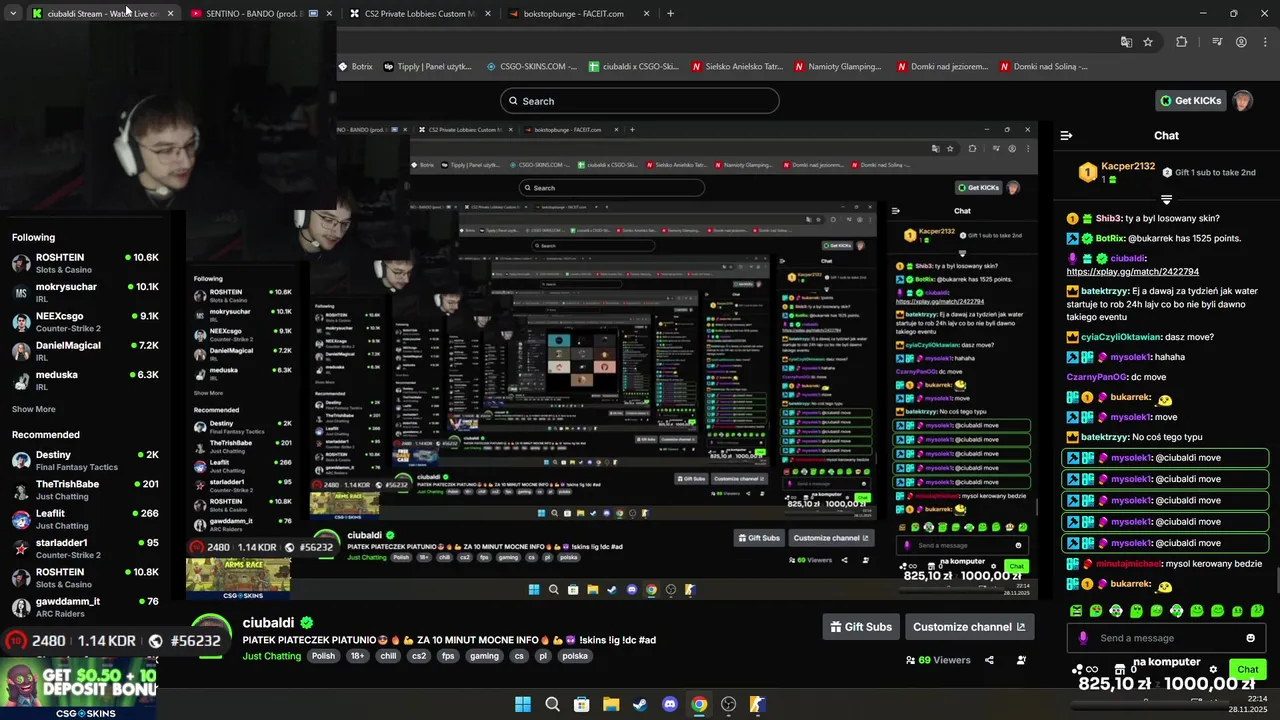1280x720 pixels.
Task: Switch to the CS2 Private Lobbies tab
Action: (x=420, y=14)
